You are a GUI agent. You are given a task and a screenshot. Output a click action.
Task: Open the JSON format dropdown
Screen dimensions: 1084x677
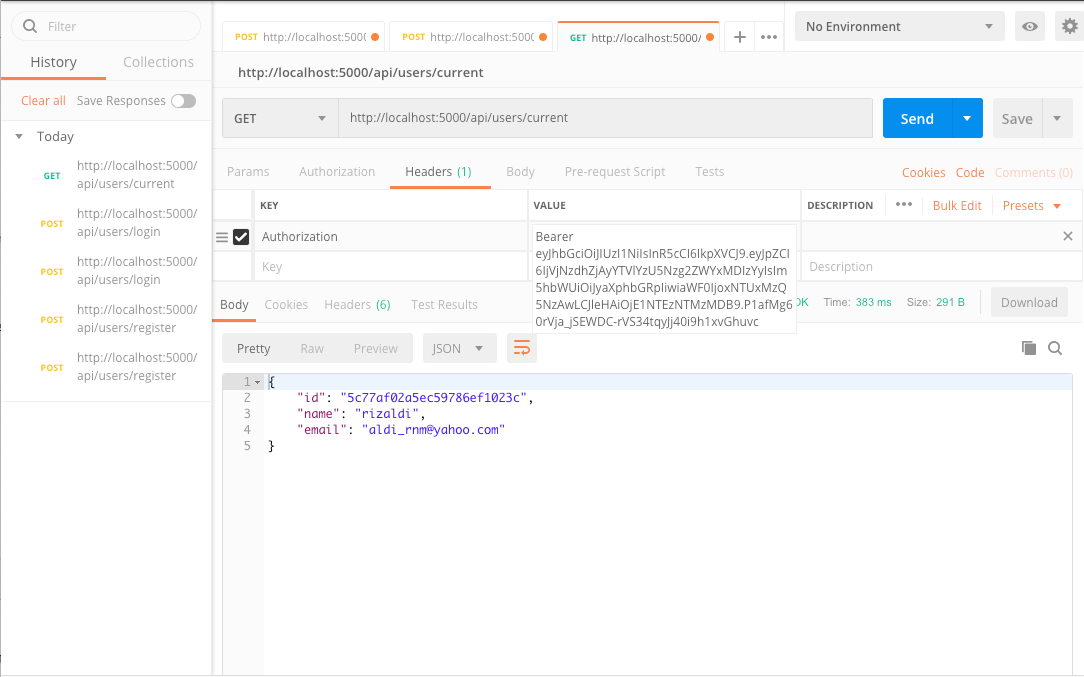459,348
